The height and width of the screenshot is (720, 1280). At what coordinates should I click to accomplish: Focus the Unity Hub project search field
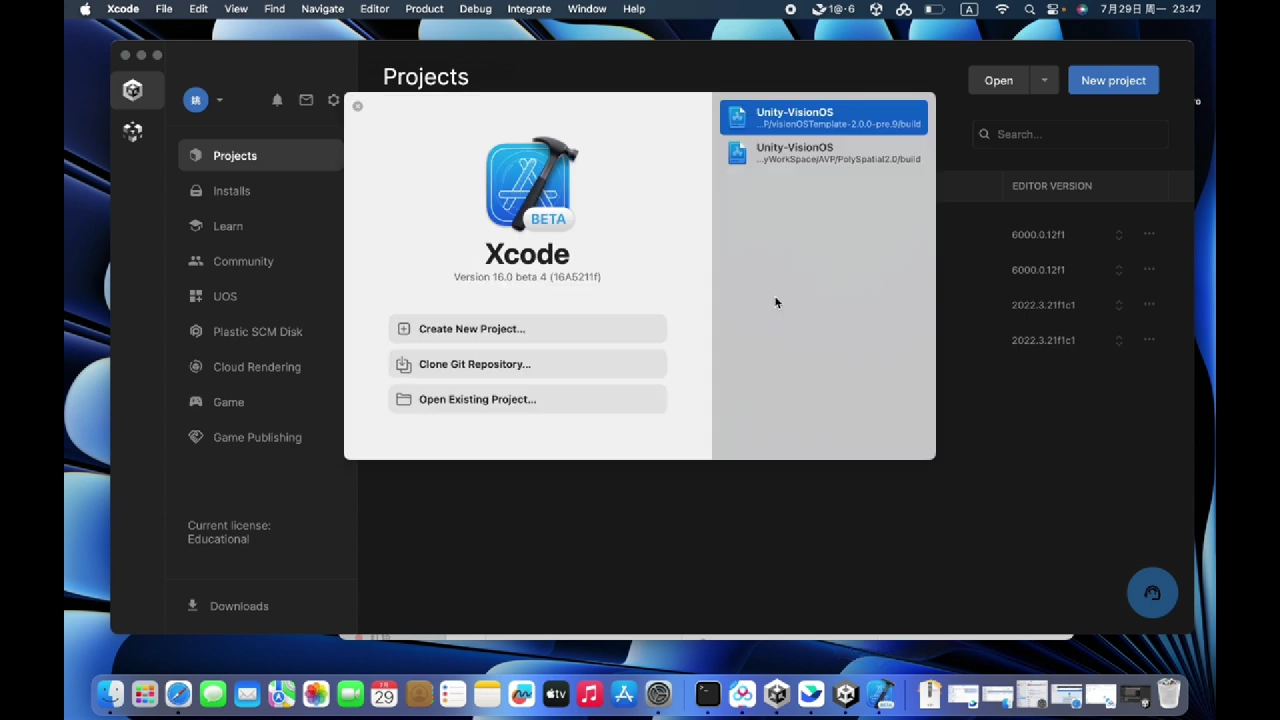pyautogui.click(x=1070, y=134)
